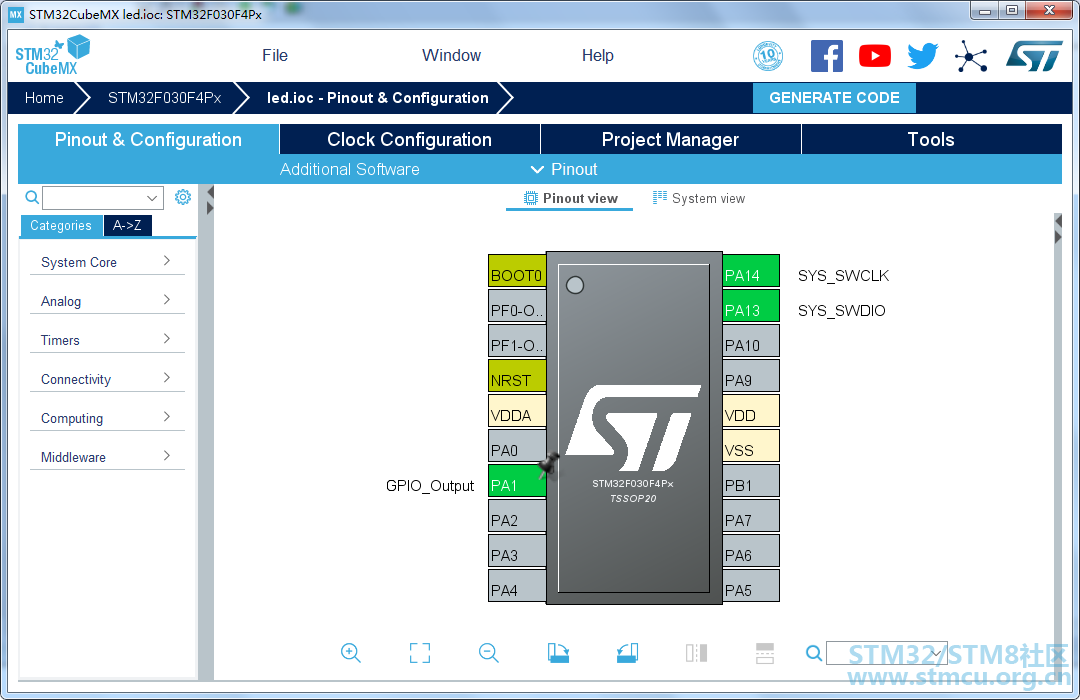
Task: Expand the right side panel arrow
Action: (x=1058, y=236)
